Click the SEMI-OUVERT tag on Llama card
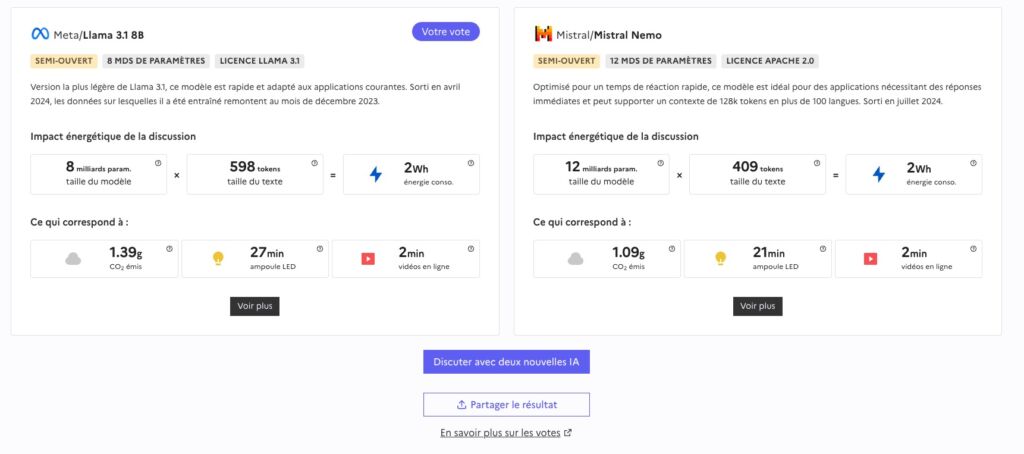 (x=62, y=60)
